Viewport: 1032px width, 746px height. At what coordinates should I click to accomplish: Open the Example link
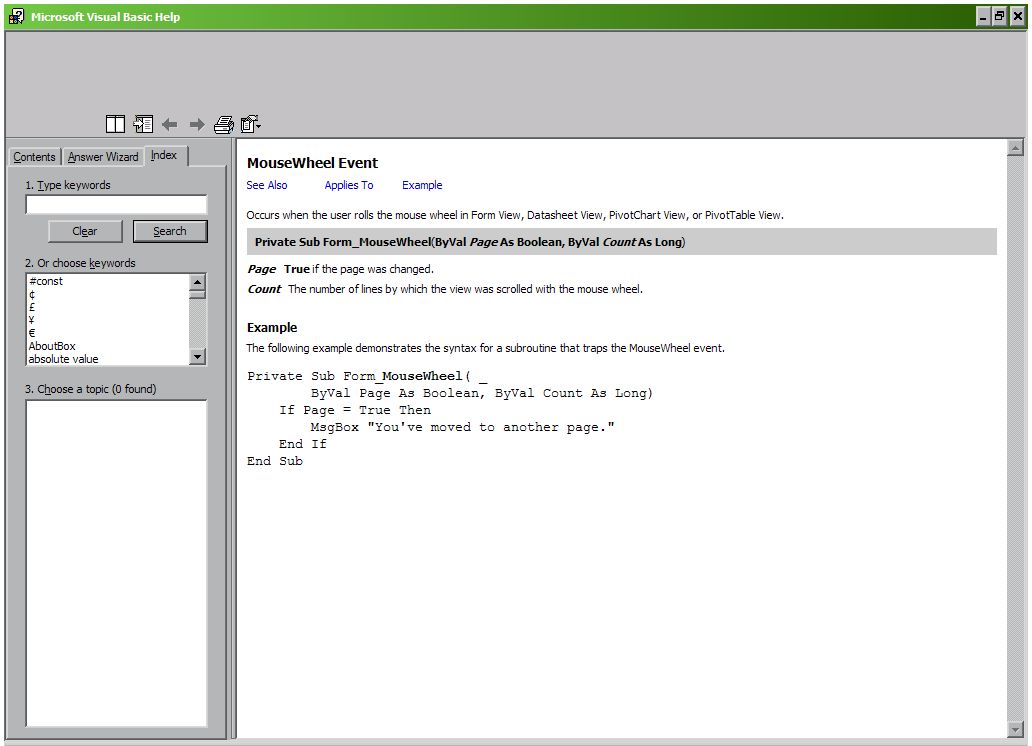click(422, 185)
